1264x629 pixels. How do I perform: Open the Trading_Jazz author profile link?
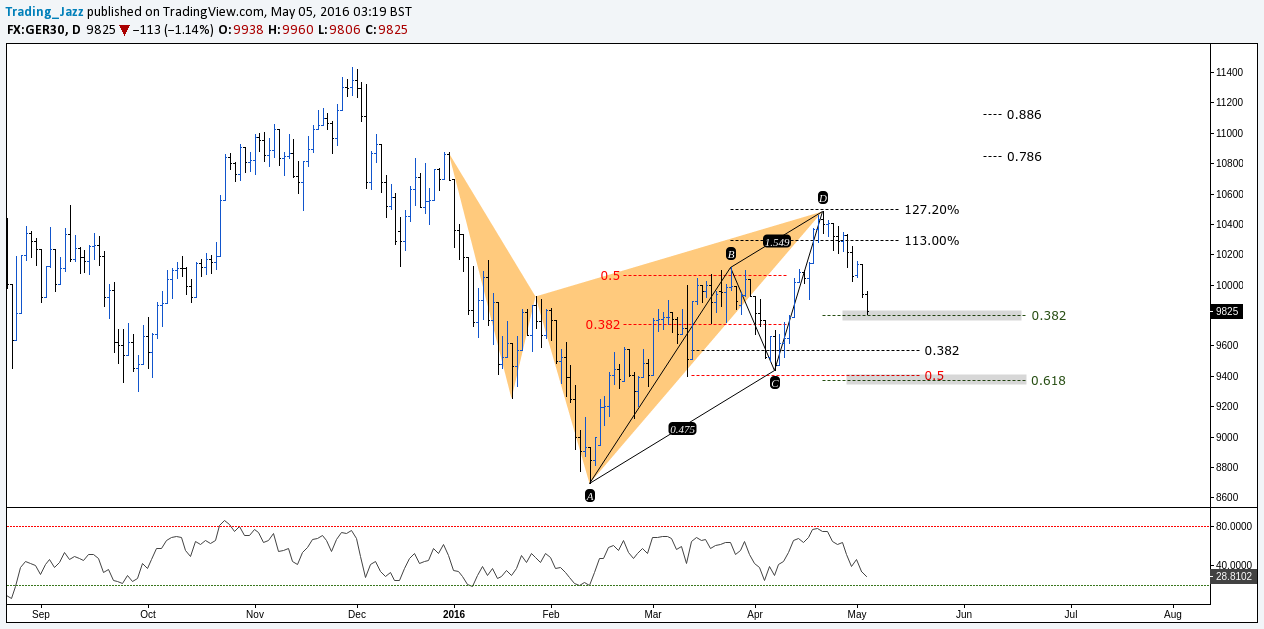click(45, 12)
